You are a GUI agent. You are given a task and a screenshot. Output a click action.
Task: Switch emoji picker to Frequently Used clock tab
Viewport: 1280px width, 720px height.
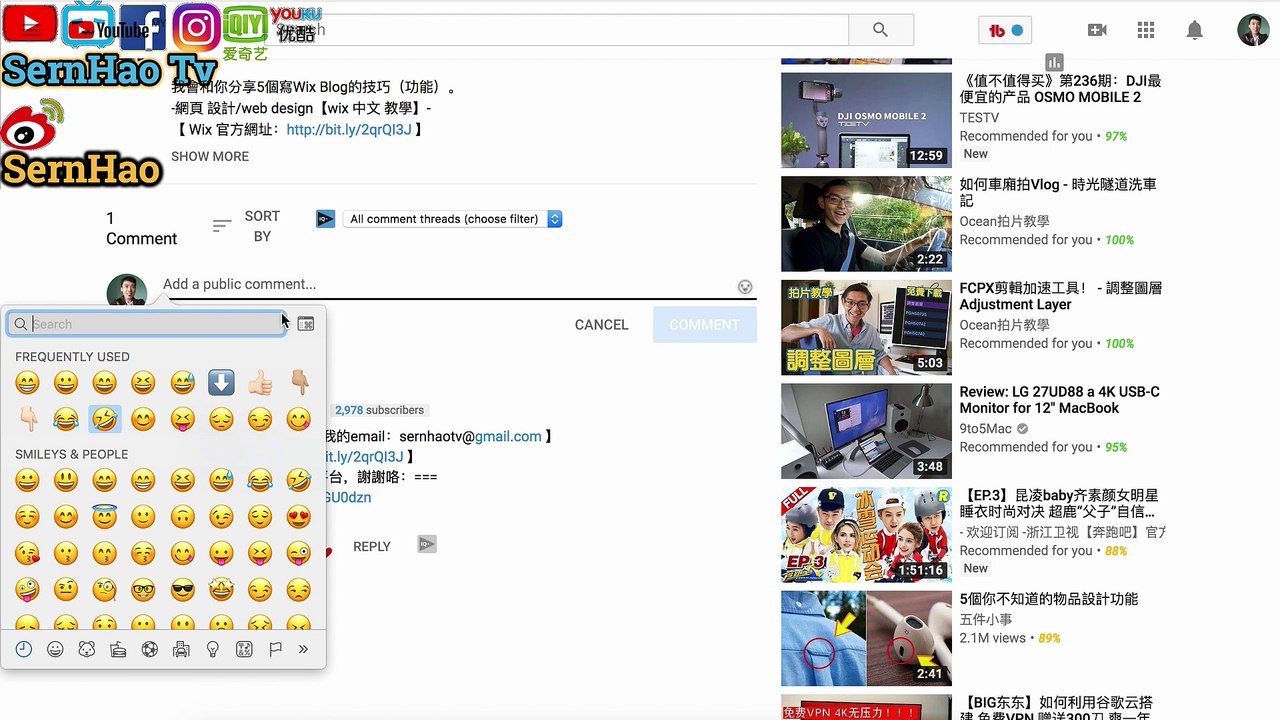24,649
